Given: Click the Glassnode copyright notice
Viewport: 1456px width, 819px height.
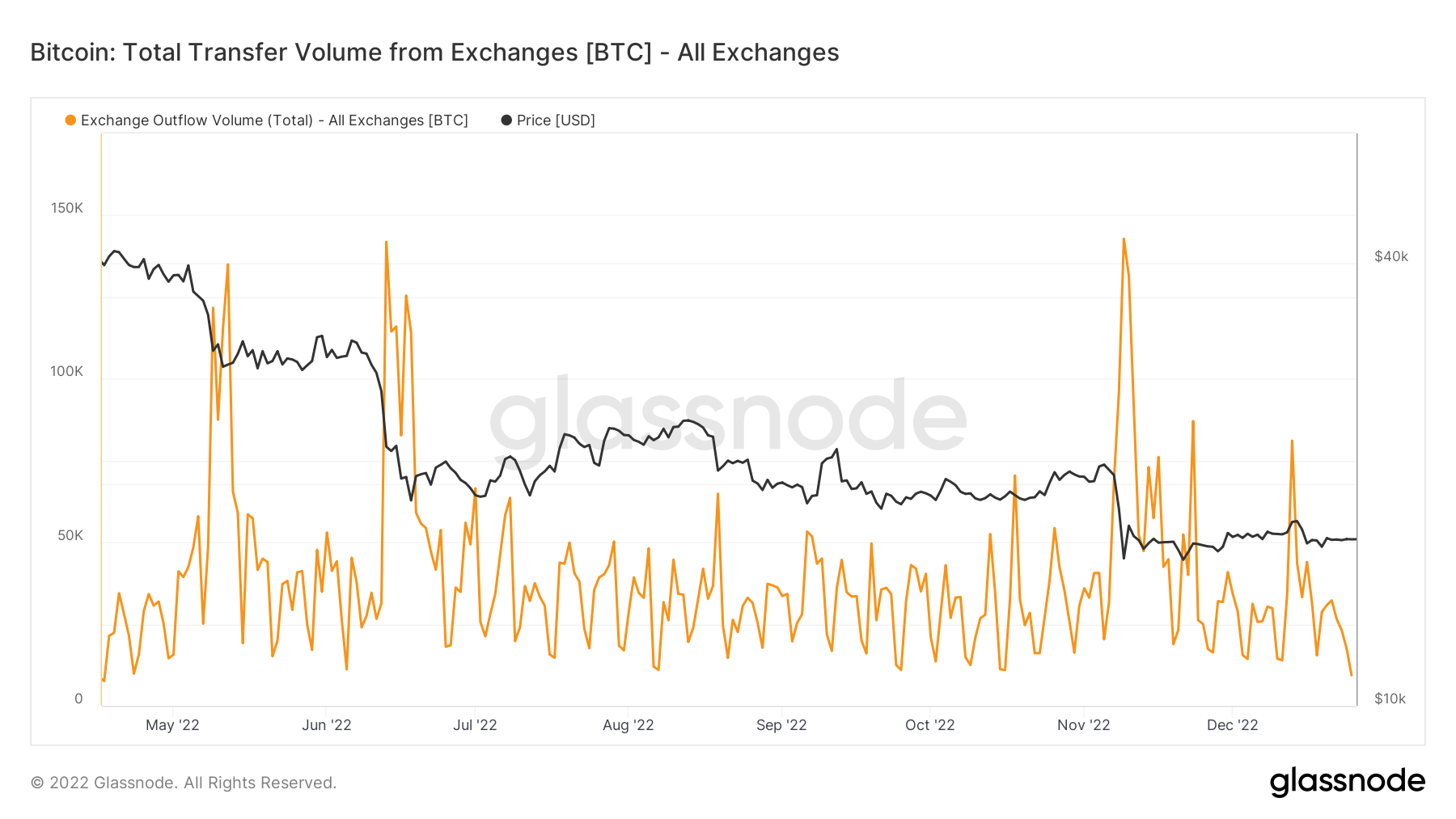Looking at the screenshot, I should (x=184, y=783).
